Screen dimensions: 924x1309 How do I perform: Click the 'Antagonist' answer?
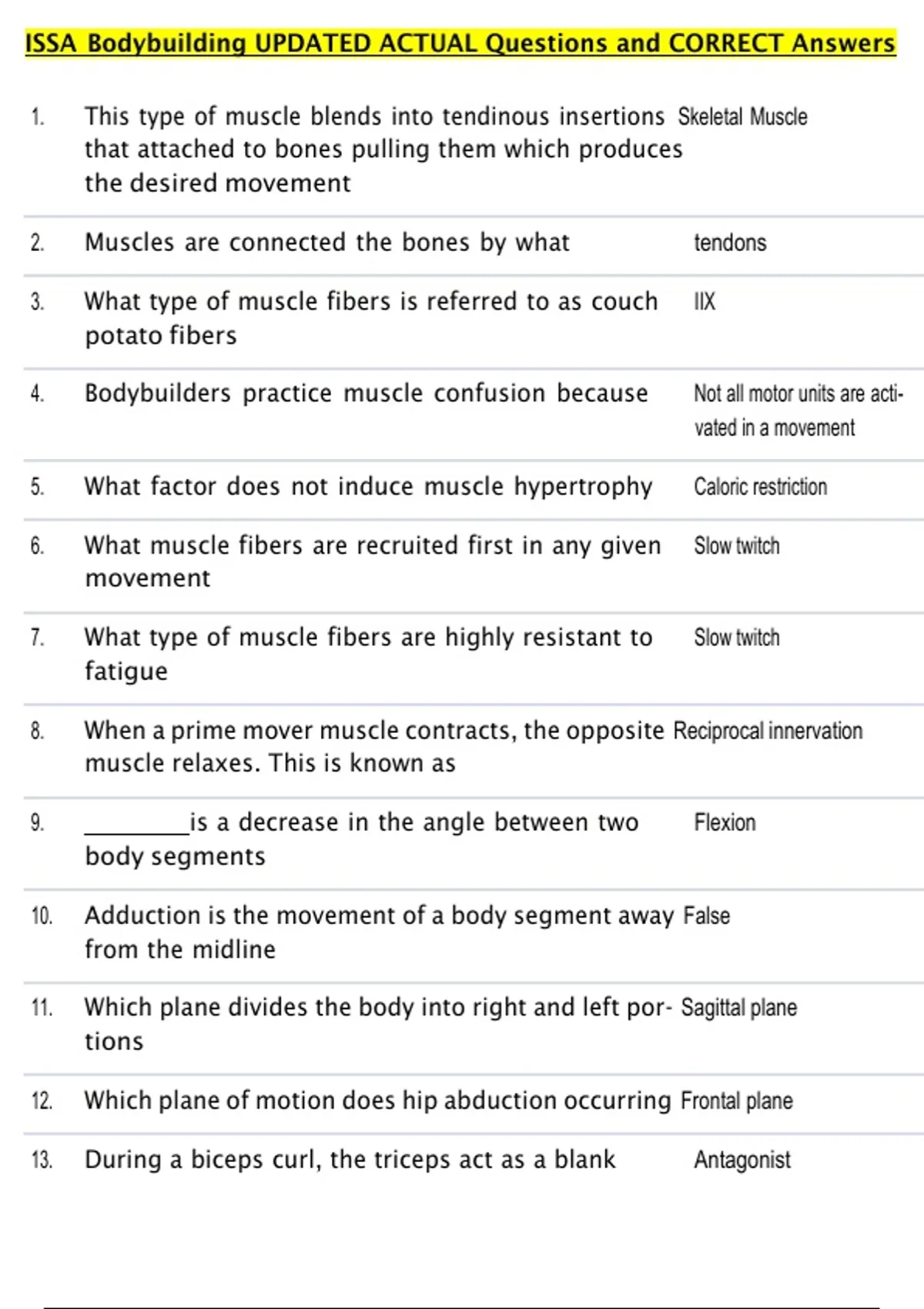point(742,1160)
